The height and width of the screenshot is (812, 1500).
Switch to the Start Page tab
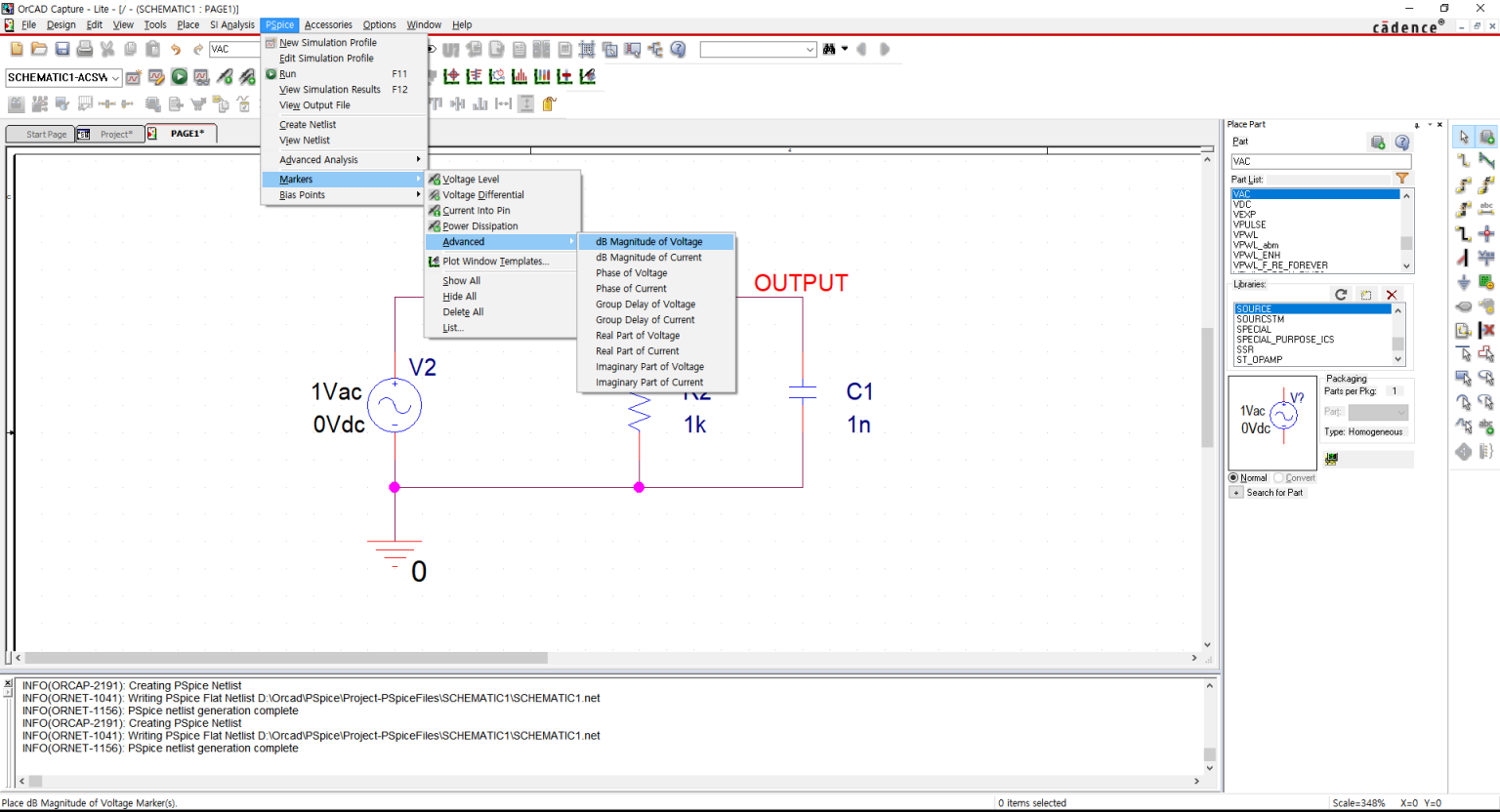click(x=38, y=134)
